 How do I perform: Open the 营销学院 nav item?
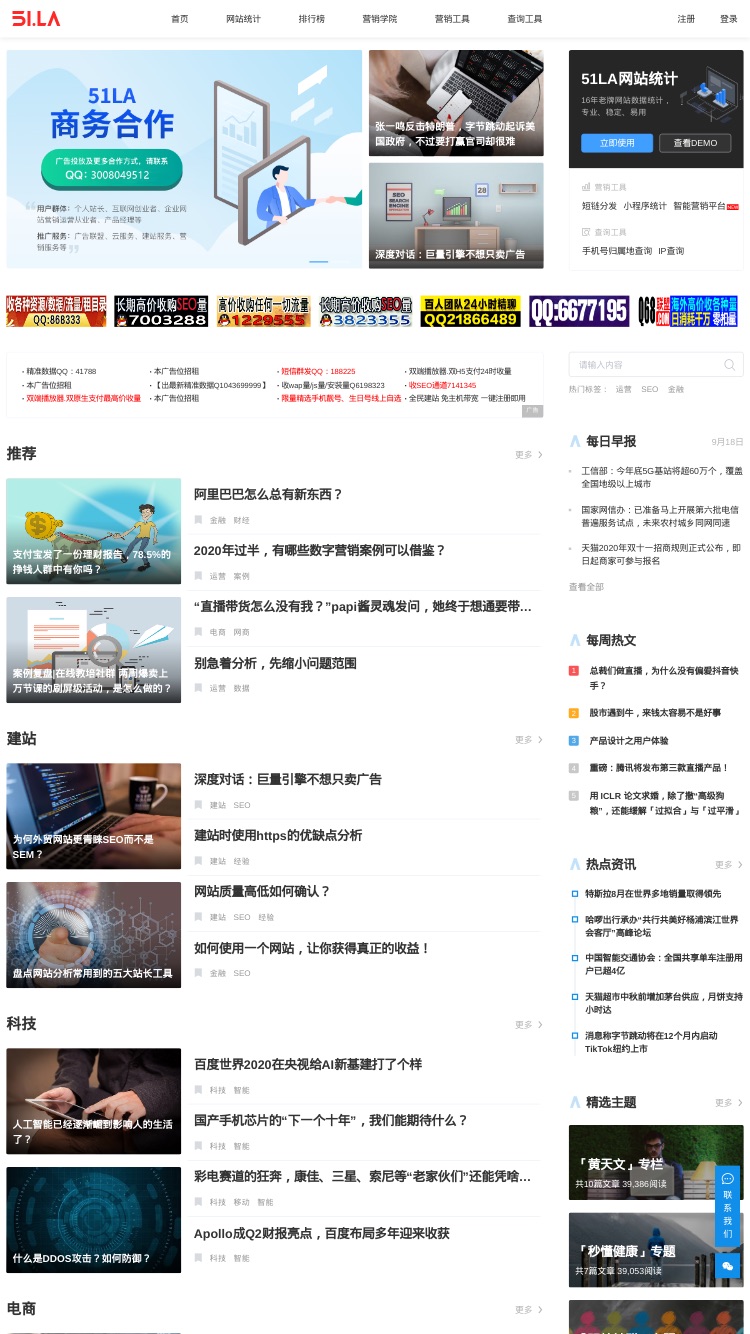(379, 19)
